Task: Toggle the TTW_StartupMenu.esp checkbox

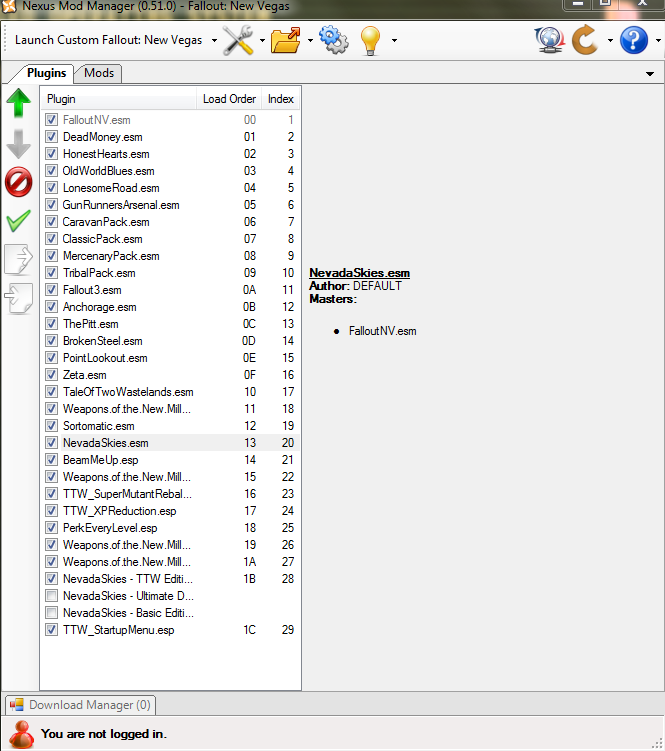Action: [51, 630]
